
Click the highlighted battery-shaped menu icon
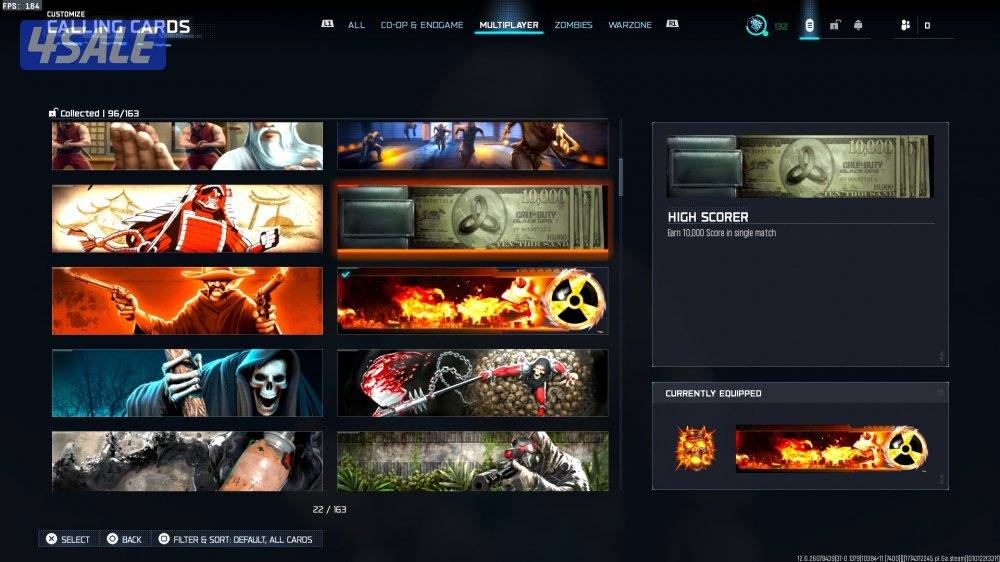tap(809, 25)
